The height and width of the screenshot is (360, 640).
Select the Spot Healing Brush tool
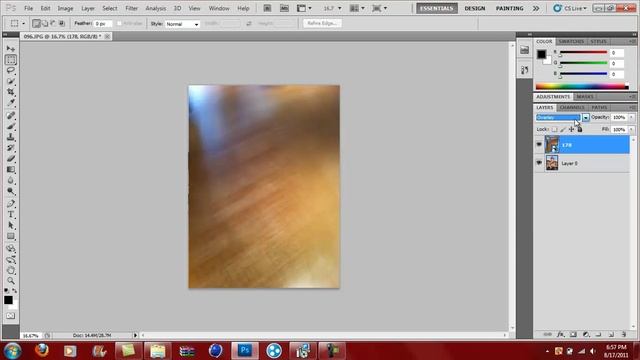pyautogui.click(x=11, y=116)
